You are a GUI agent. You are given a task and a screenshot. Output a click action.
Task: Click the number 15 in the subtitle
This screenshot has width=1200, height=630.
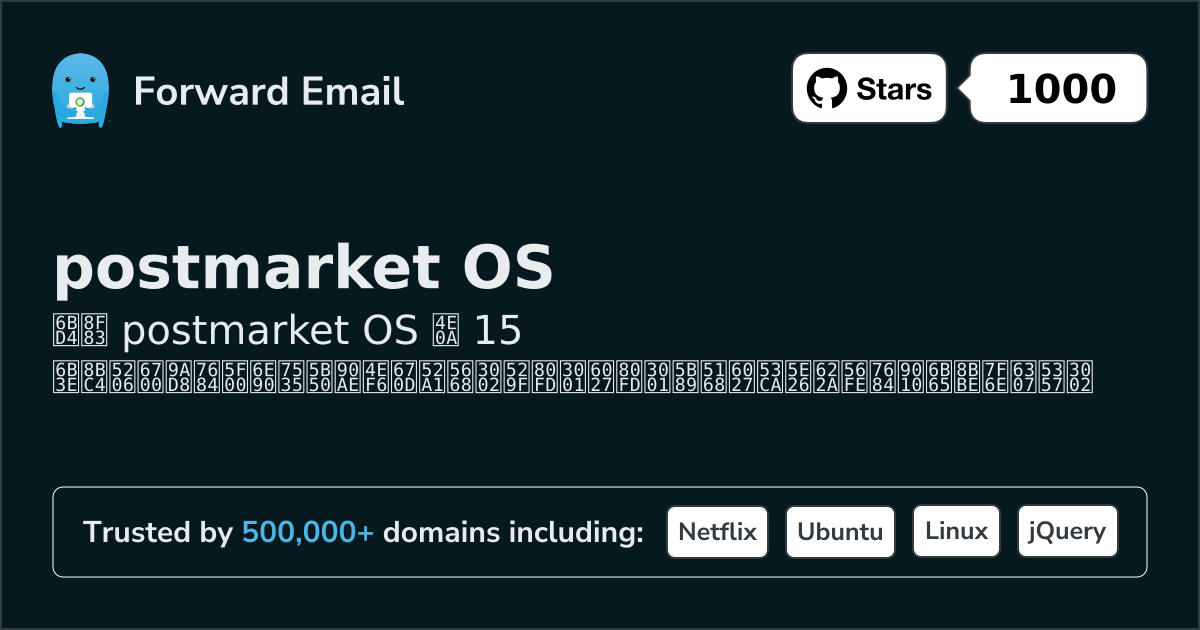pyautogui.click(x=498, y=331)
